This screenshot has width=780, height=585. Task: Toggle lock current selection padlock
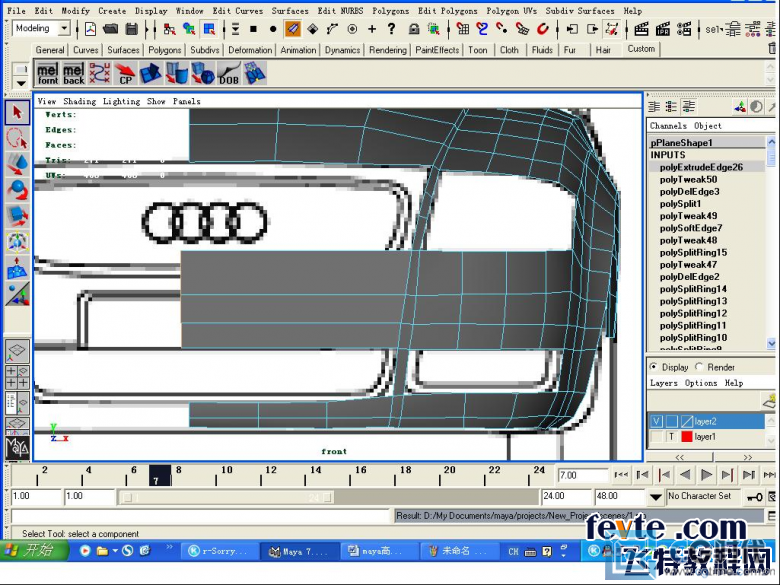(x=414, y=29)
